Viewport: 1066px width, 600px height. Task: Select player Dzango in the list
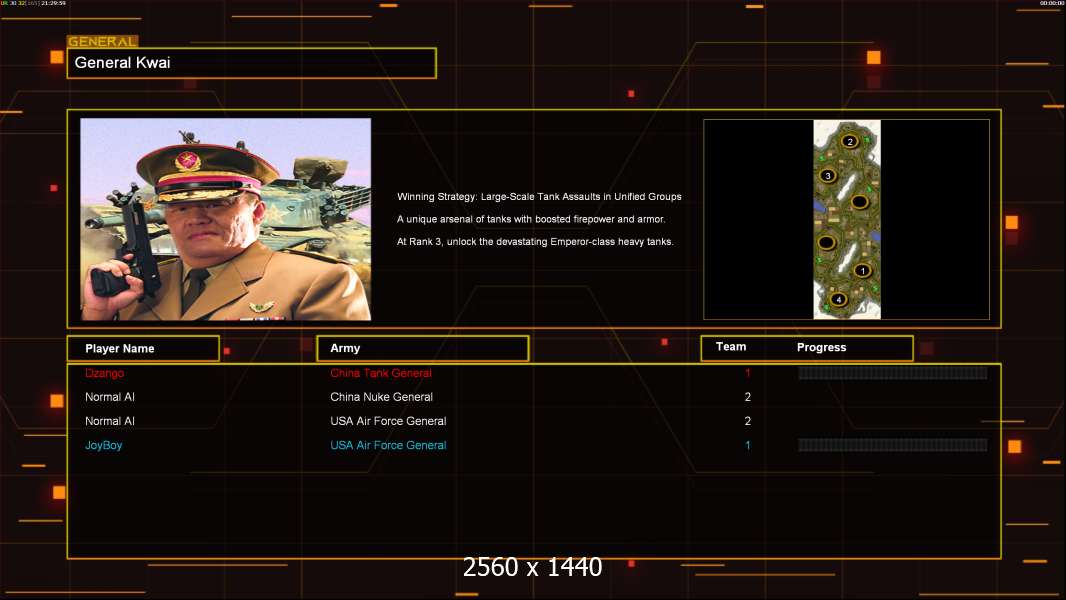[105, 373]
